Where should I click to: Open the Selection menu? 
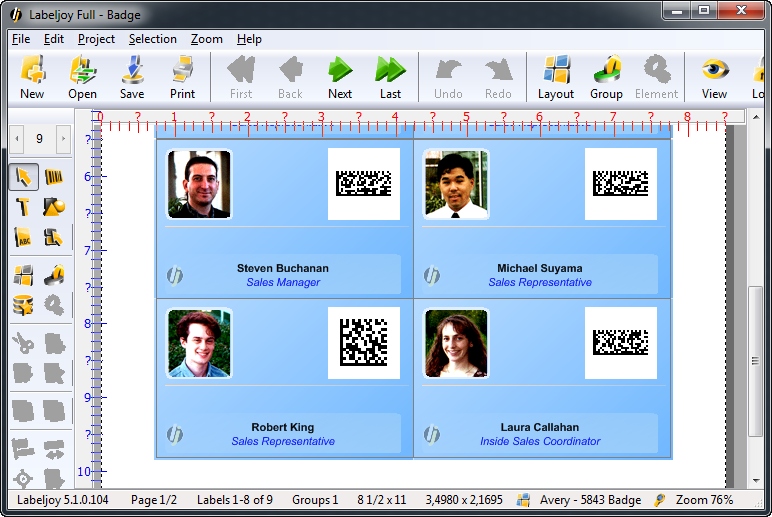click(153, 39)
